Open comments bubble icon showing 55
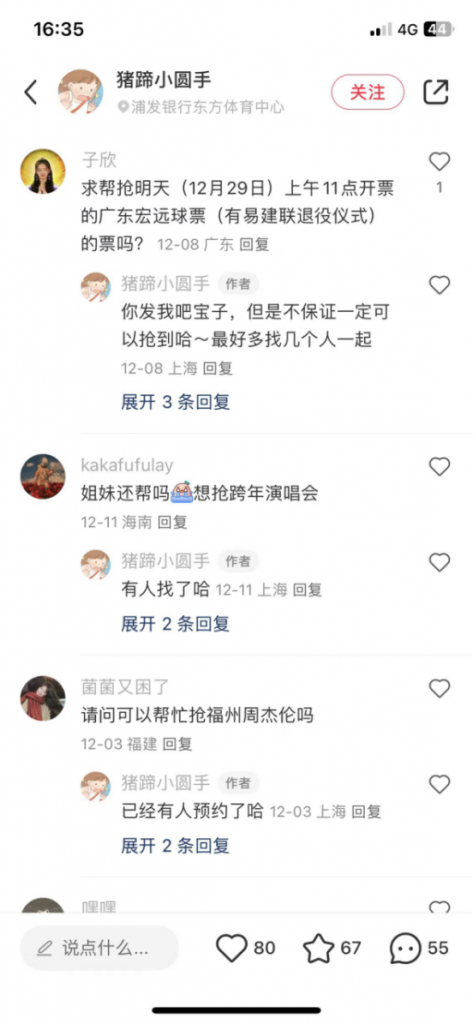Viewport: 473px width, 1024px height. 406,948
